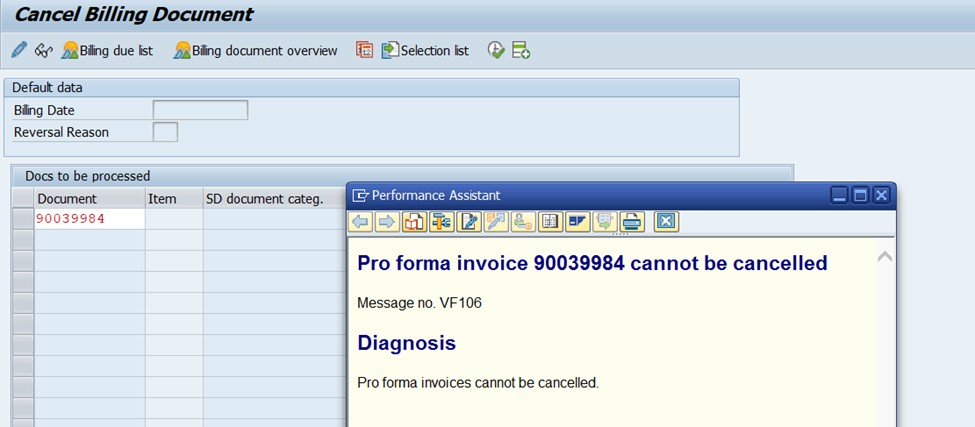Open Billing document overview

pyautogui.click(x=256, y=50)
